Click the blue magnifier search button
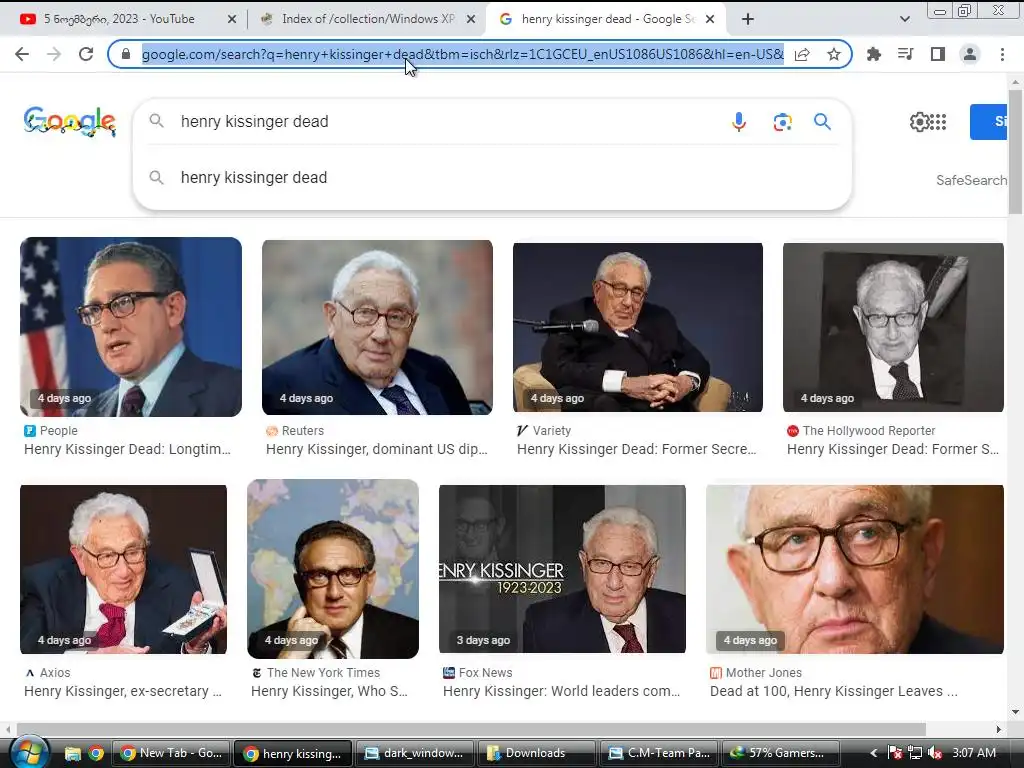This screenshot has width=1024, height=768. point(822,121)
